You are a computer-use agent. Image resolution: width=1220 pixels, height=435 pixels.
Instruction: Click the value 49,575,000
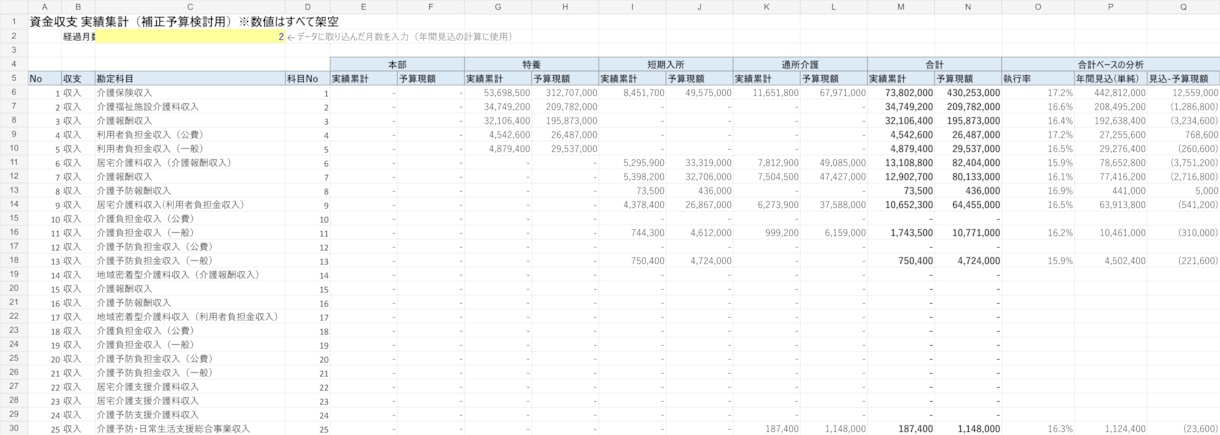(x=708, y=92)
